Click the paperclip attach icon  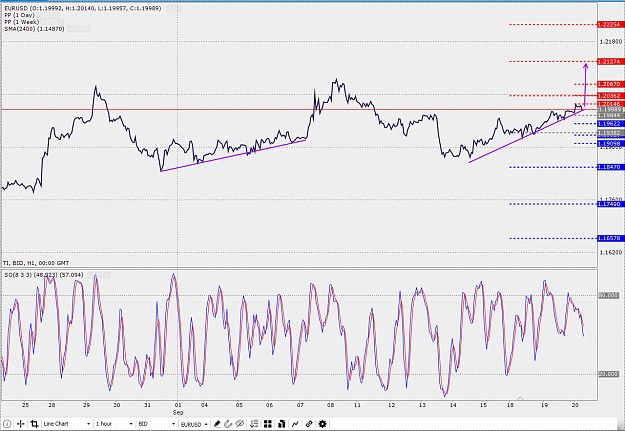coord(228,424)
